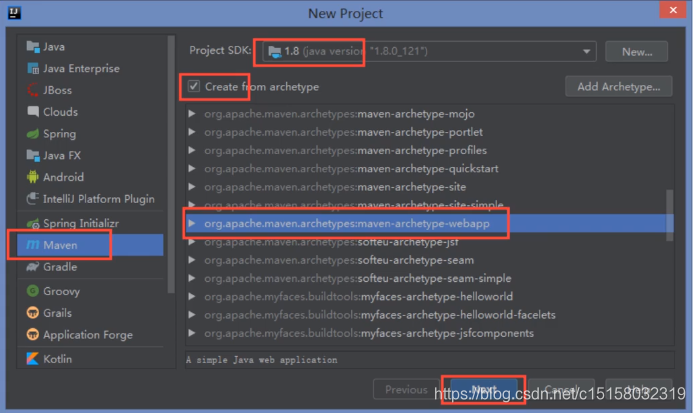This screenshot has width=696, height=413.
Task: Expand the maven-archetype-webapp node
Action: (x=192, y=223)
